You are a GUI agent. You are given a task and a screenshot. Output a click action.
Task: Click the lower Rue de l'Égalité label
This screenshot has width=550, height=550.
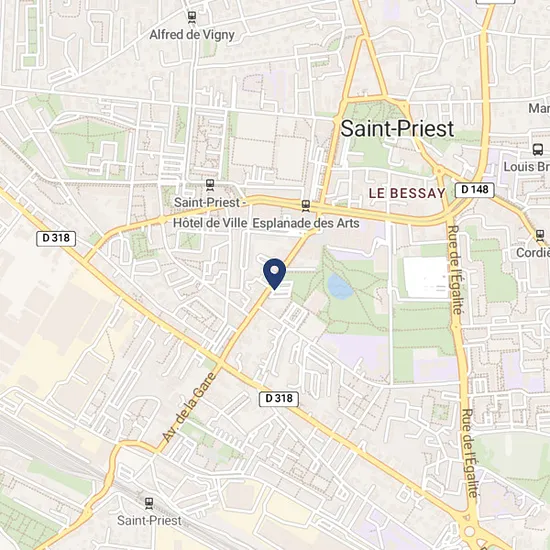point(470,453)
